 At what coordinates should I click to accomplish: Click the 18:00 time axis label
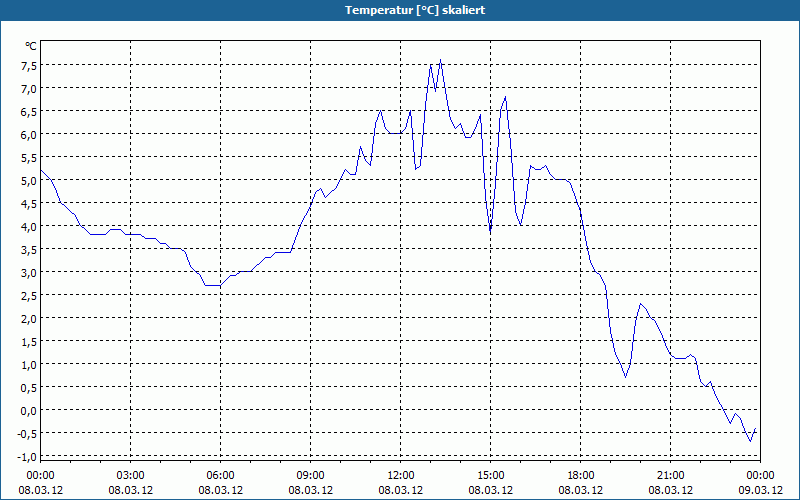(x=581, y=476)
